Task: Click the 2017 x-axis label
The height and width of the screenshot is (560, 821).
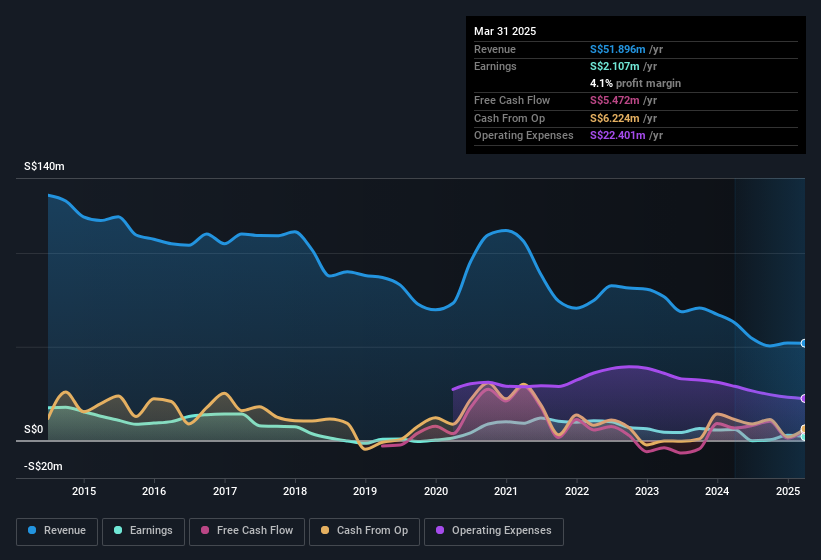Action: click(225, 491)
